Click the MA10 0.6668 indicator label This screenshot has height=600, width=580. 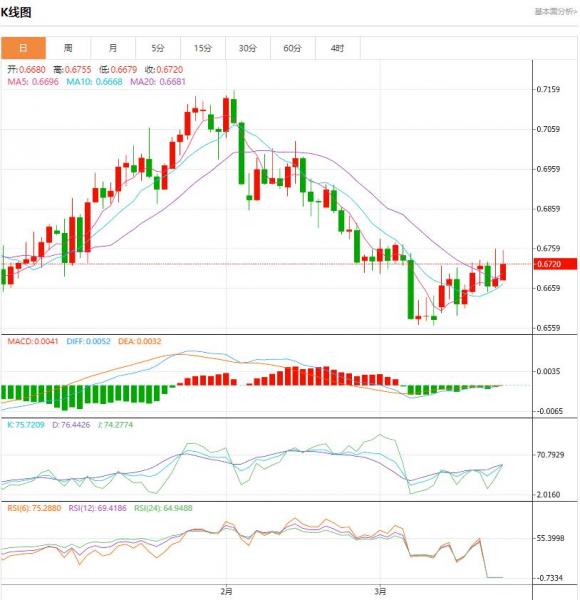pyautogui.click(x=94, y=82)
